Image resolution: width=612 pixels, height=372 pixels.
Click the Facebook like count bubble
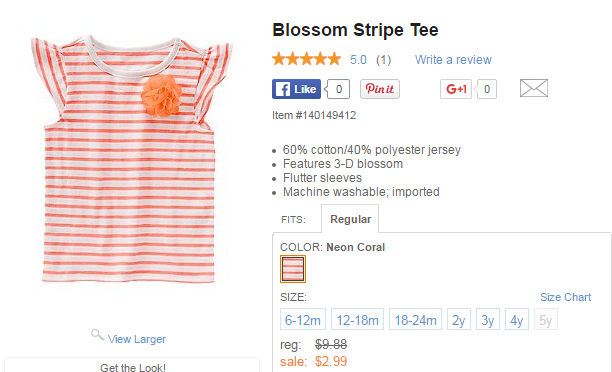(338, 89)
